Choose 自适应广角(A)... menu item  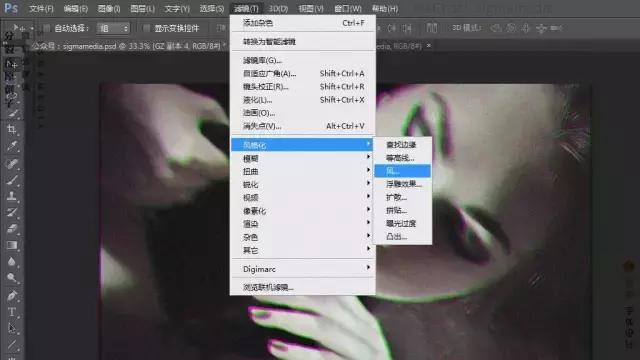302,73
